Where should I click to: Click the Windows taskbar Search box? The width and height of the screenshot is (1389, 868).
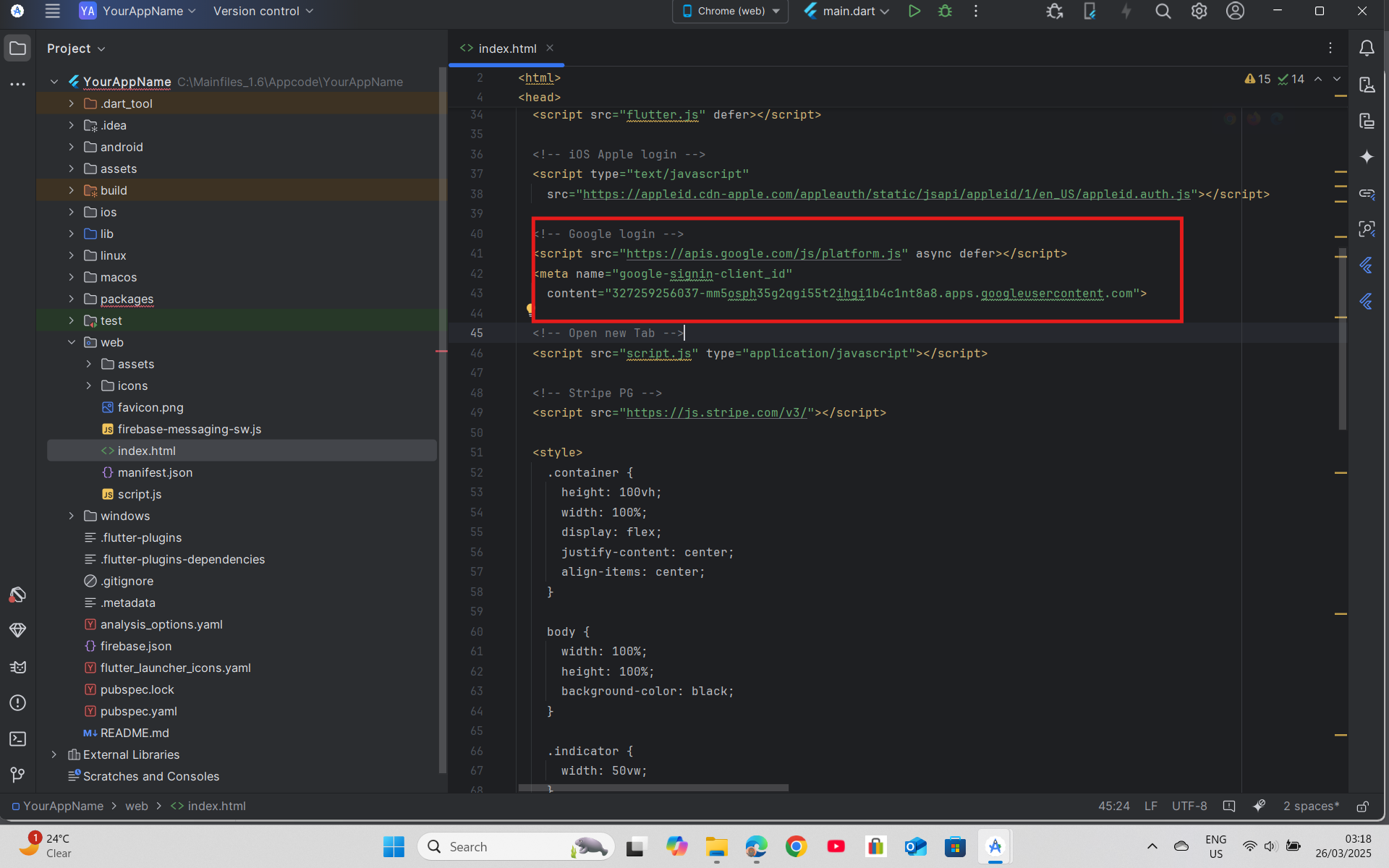point(516,846)
